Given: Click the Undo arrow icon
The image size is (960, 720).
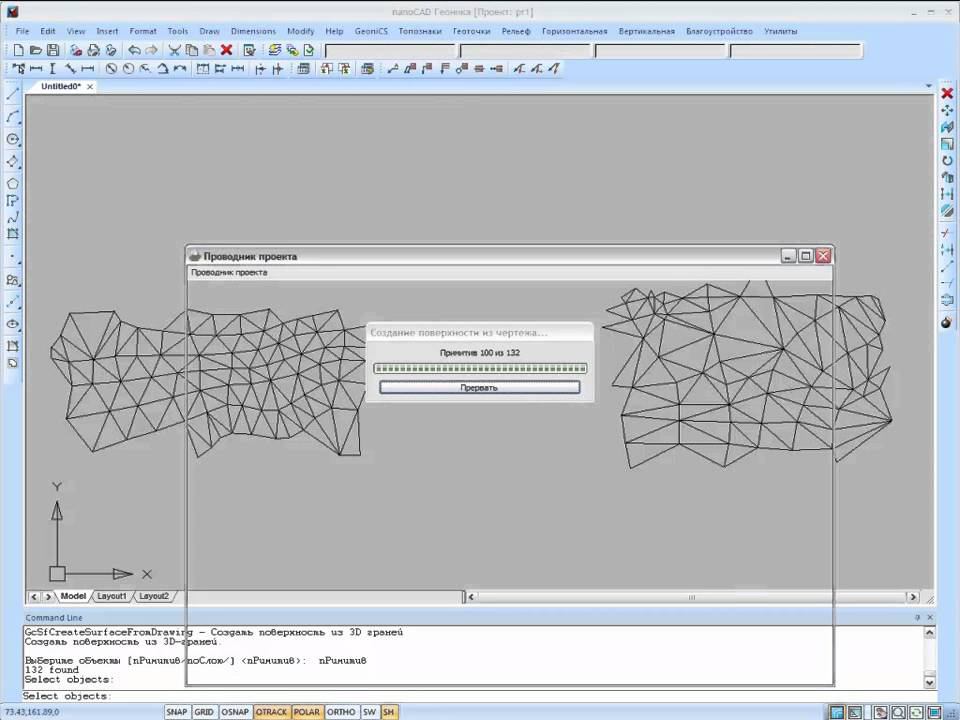Looking at the screenshot, I should 134,50.
